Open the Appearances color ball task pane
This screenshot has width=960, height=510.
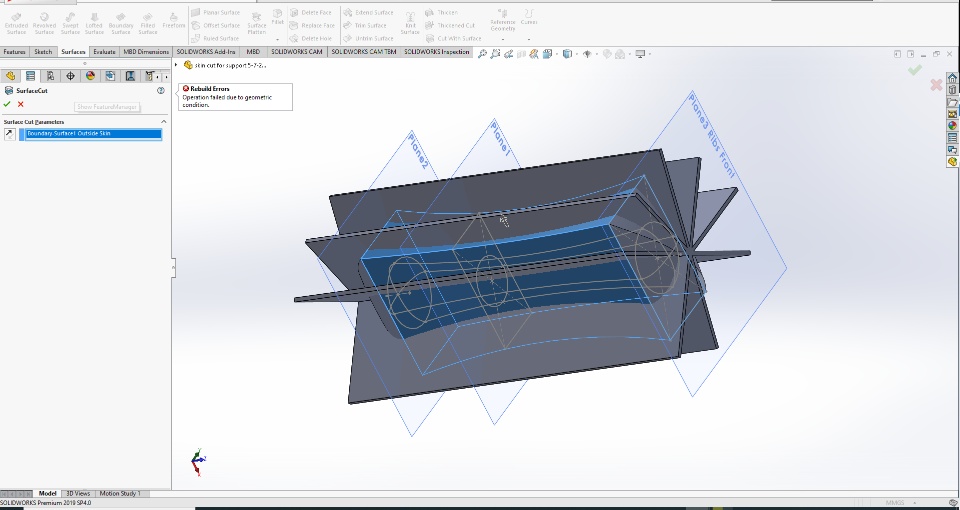coord(952,126)
